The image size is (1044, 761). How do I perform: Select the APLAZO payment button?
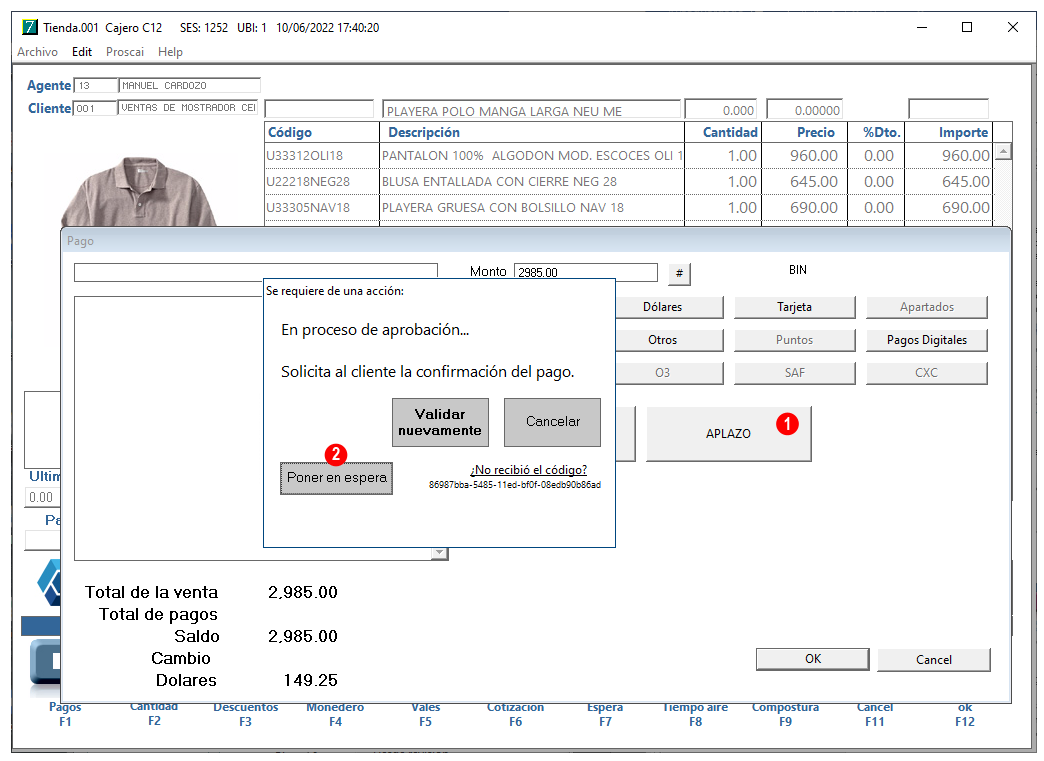[728, 433]
